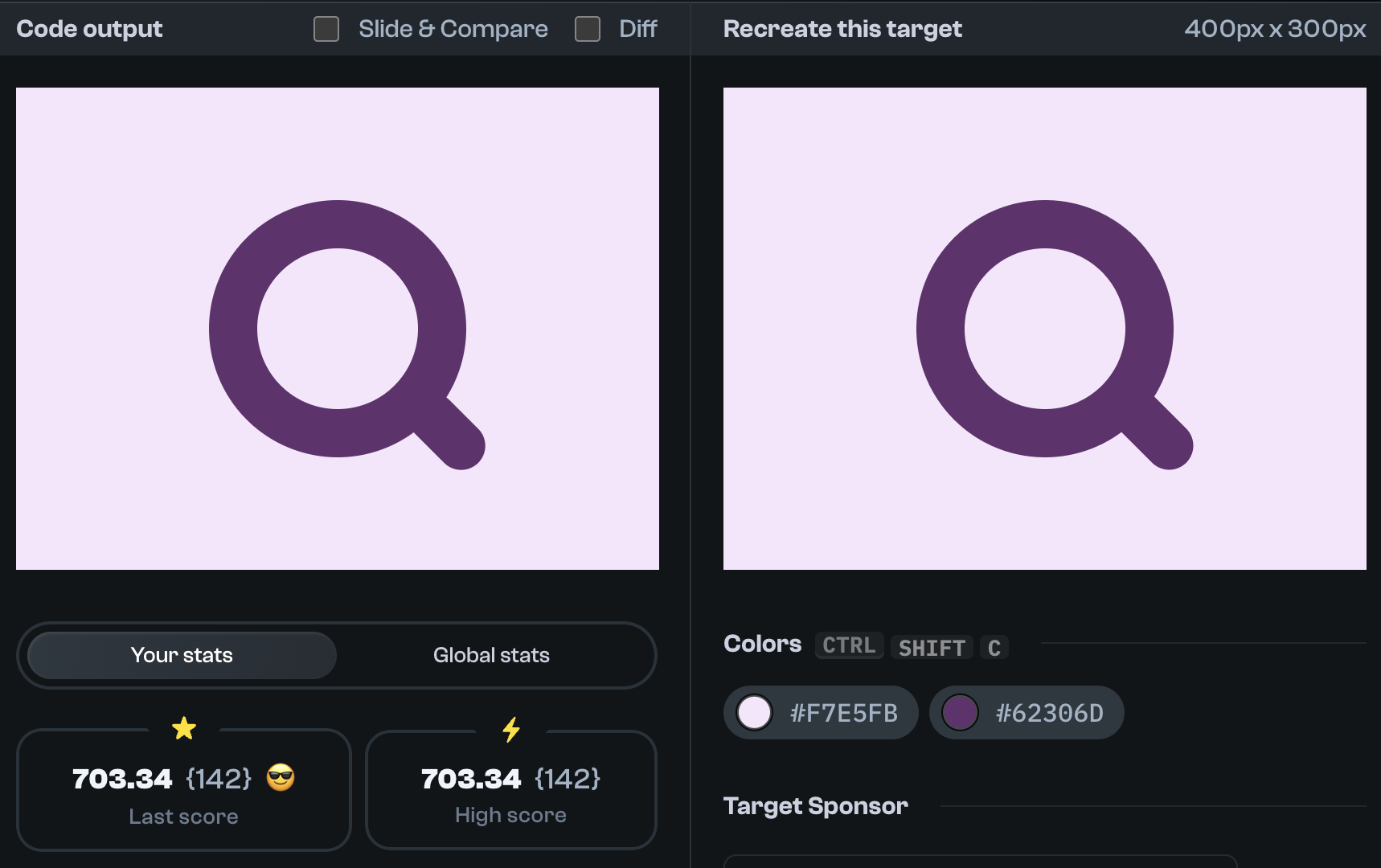Click the SHIFT key badge in Colors section
1381x868 pixels.
pos(932,647)
